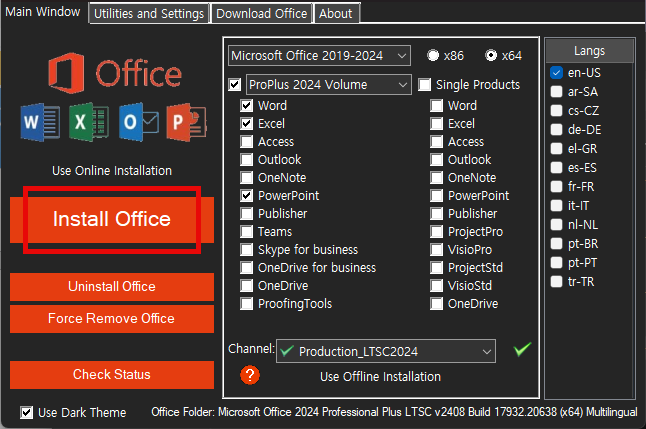The width and height of the screenshot is (646, 429).
Task: Open the red question mark help icon
Action: [250, 375]
